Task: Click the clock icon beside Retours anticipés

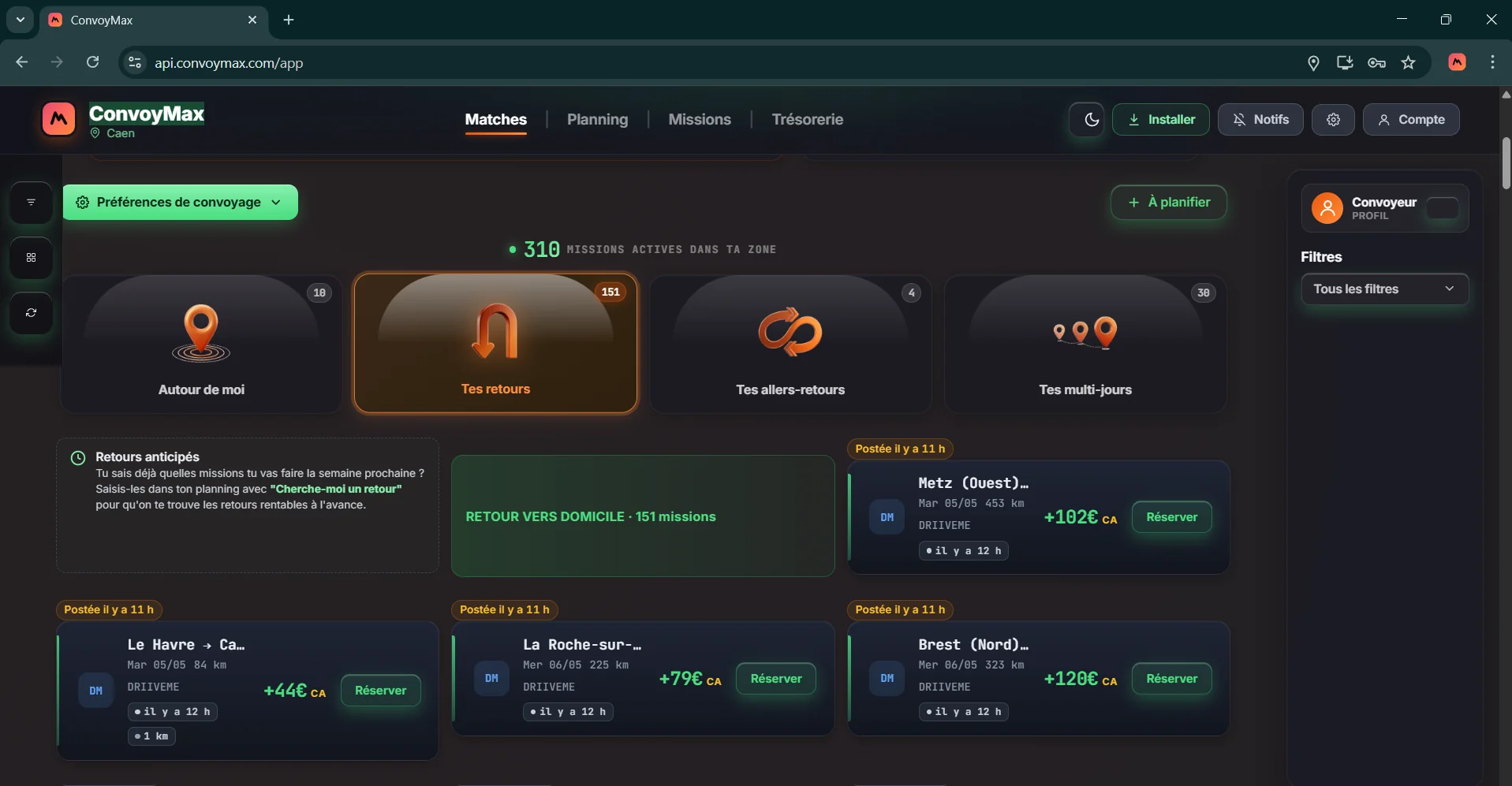Action: coord(78,458)
